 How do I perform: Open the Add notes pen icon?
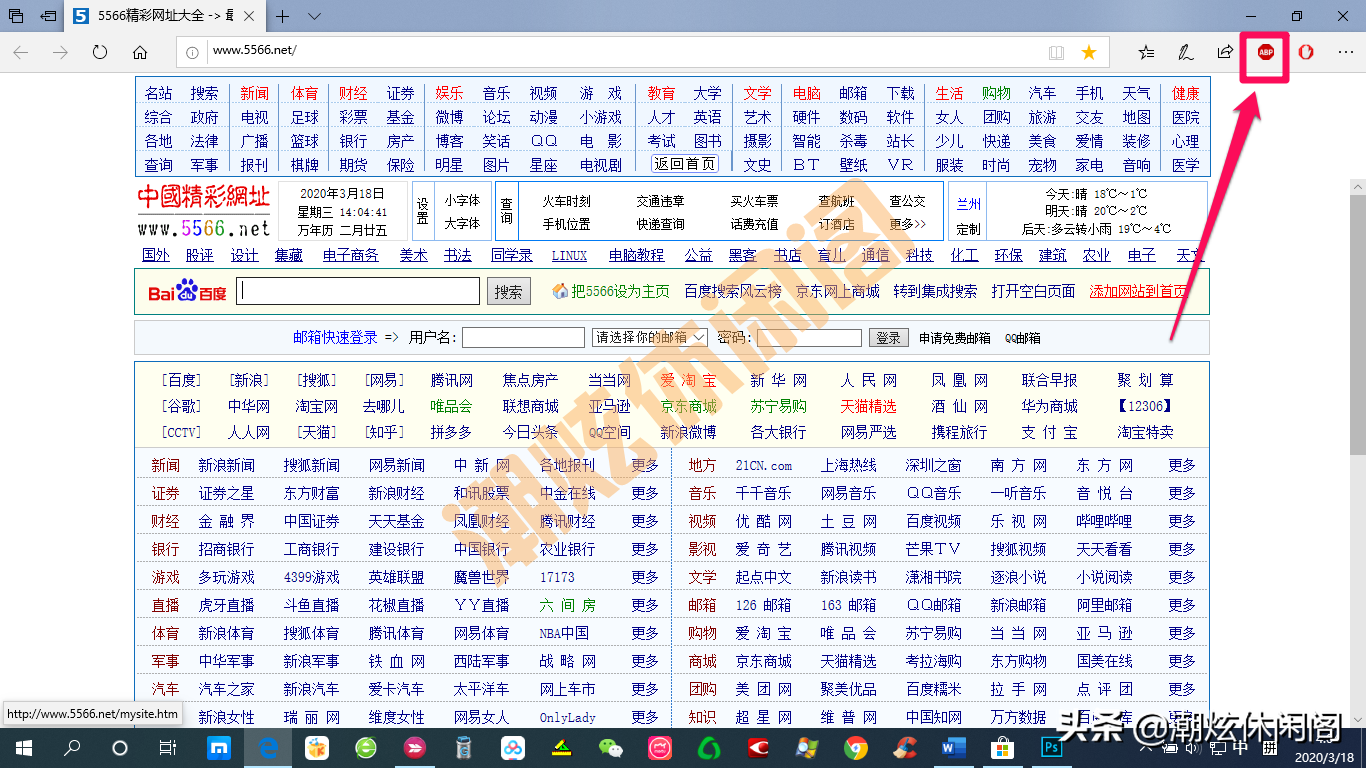1186,52
